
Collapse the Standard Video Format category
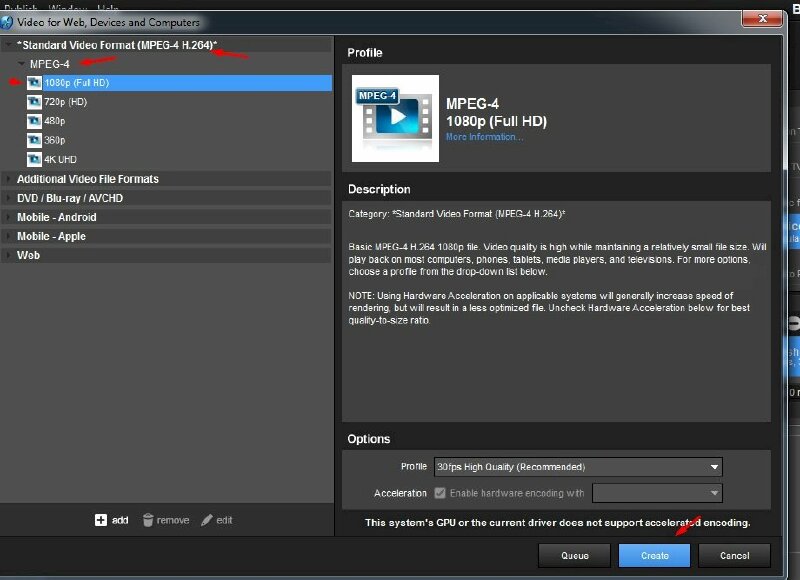(x=9, y=46)
